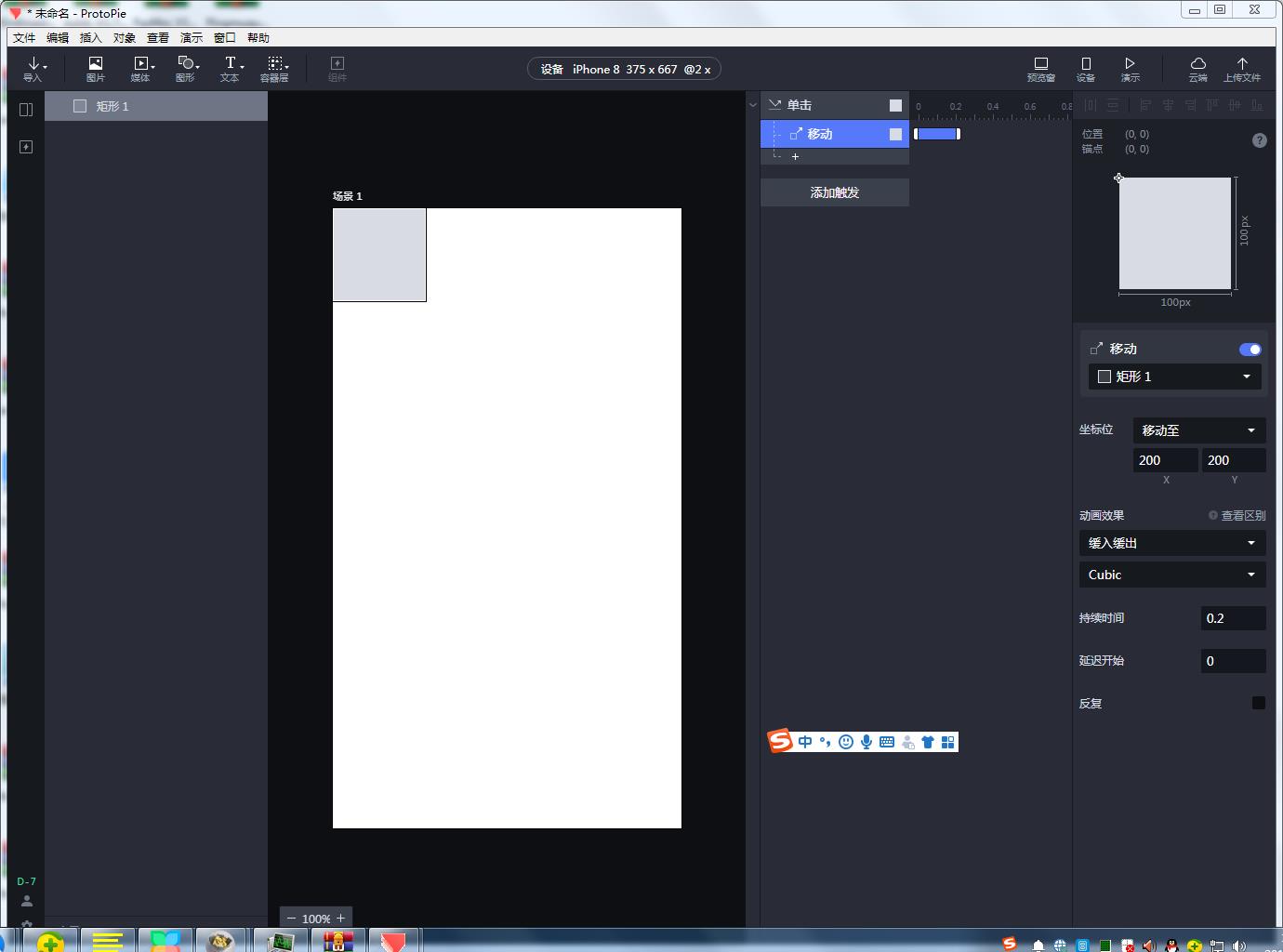Toggle the white square on 单击 trigger row
The height and width of the screenshot is (952, 1283).
(x=895, y=106)
